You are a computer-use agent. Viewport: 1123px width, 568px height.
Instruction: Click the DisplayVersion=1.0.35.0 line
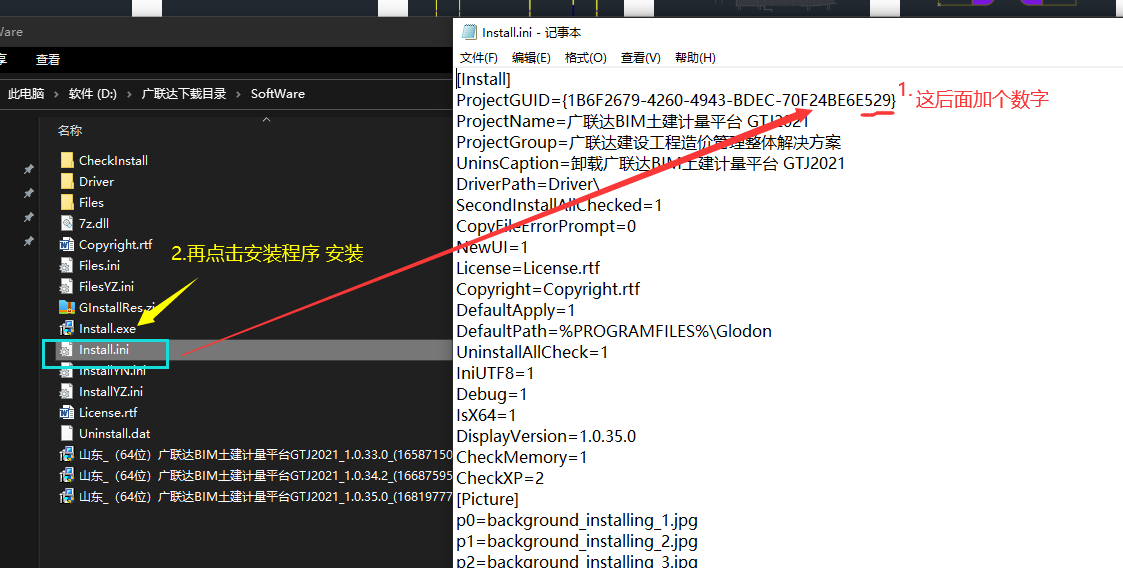pyautogui.click(x=546, y=435)
